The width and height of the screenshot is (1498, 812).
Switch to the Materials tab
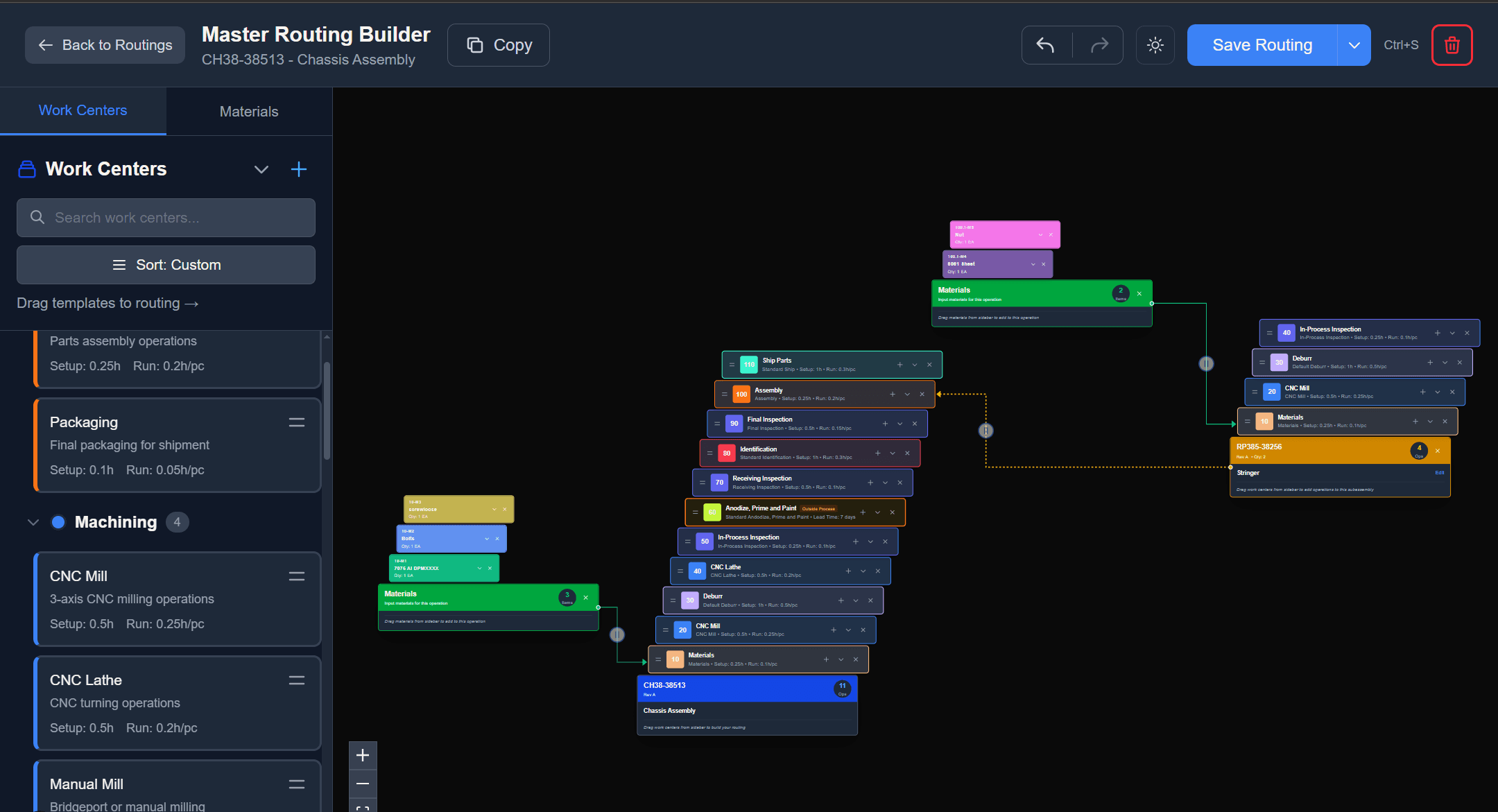coord(249,111)
